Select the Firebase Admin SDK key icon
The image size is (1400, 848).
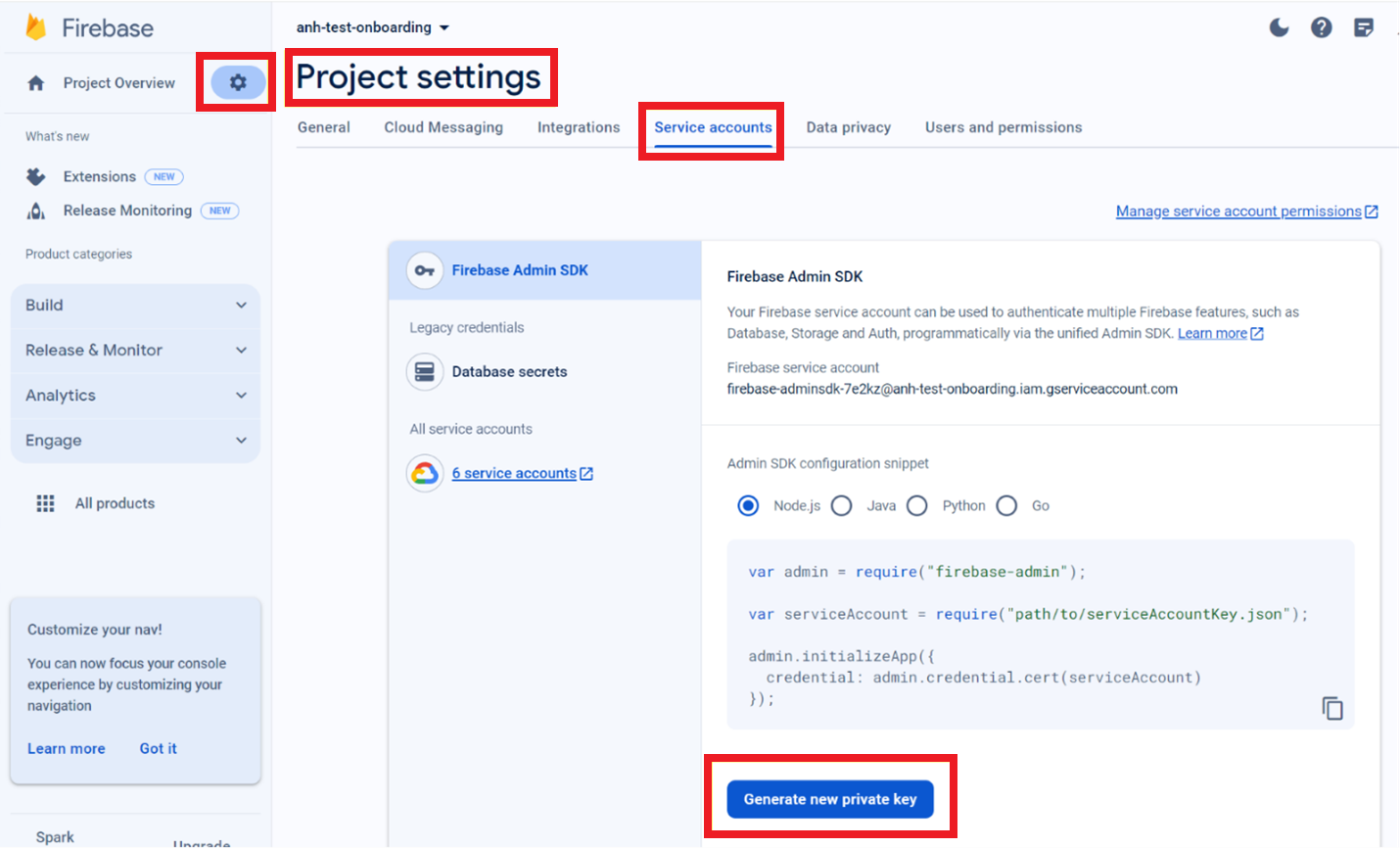(x=425, y=269)
